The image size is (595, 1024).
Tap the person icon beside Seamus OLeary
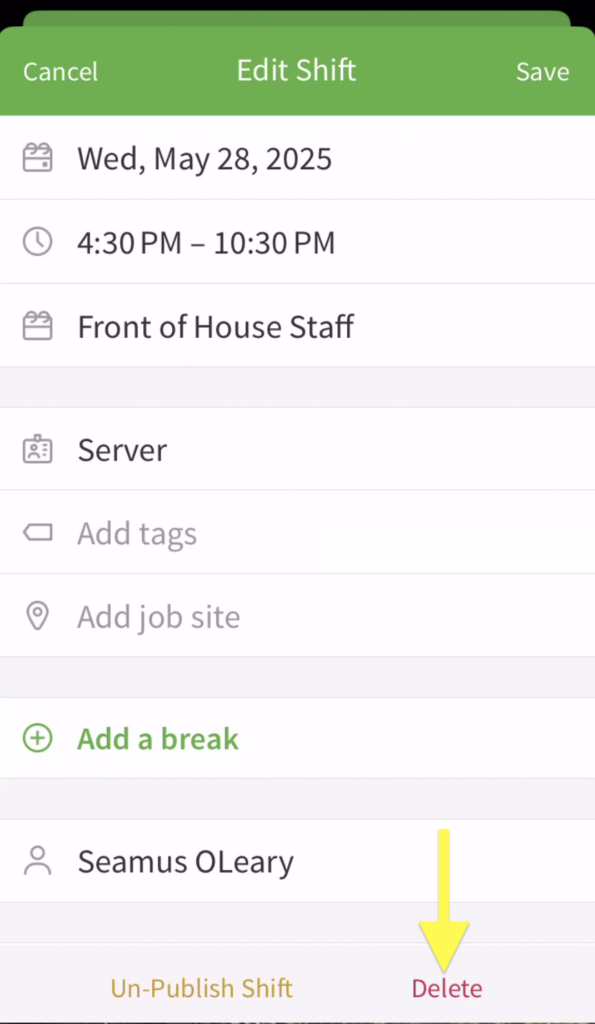click(x=37, y=861)
